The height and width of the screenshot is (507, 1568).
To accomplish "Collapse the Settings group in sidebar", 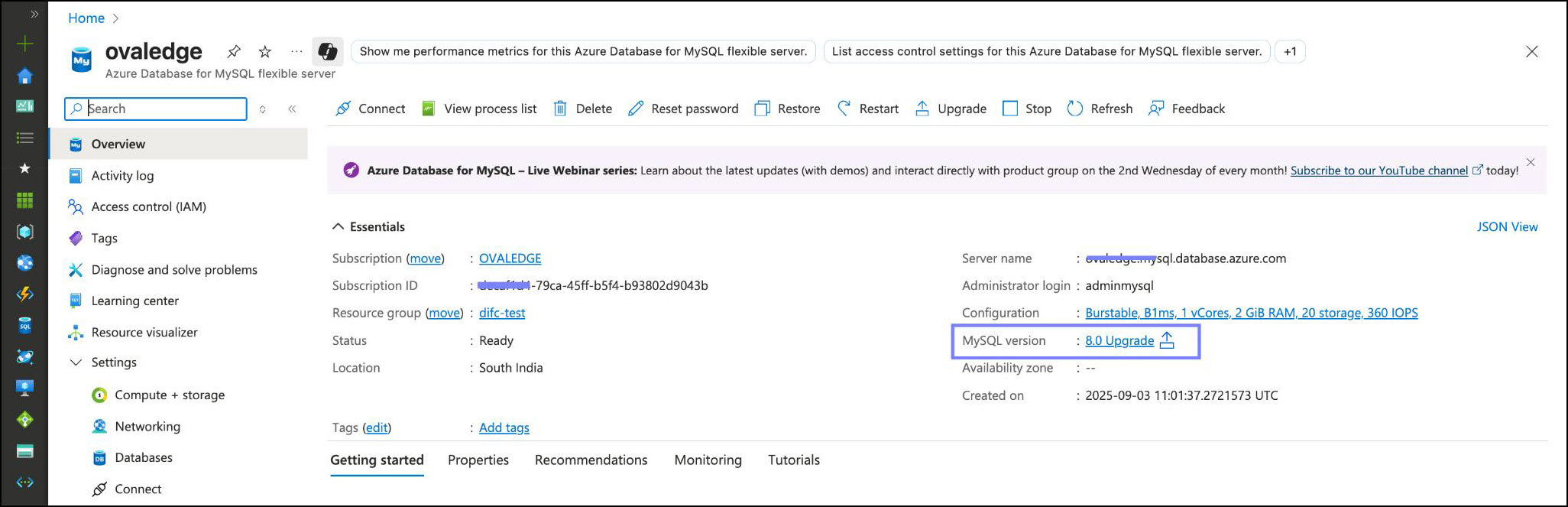I will click(x=76, y=362).
